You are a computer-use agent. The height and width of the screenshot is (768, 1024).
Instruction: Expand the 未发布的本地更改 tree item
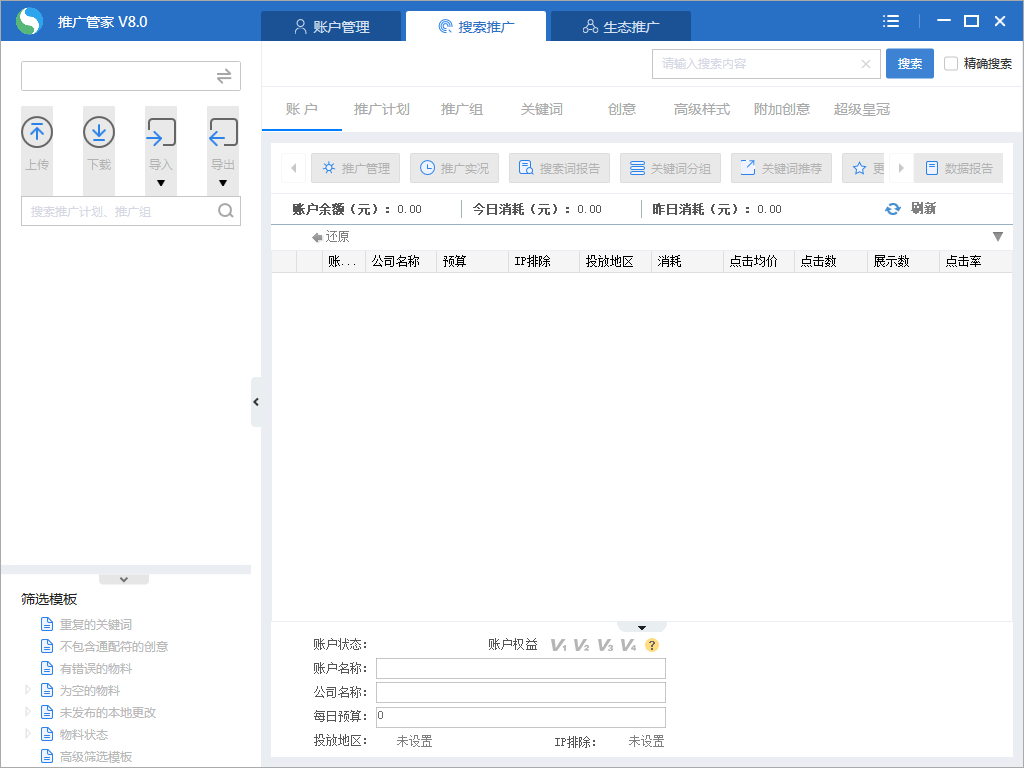click(x=28, y=712)
